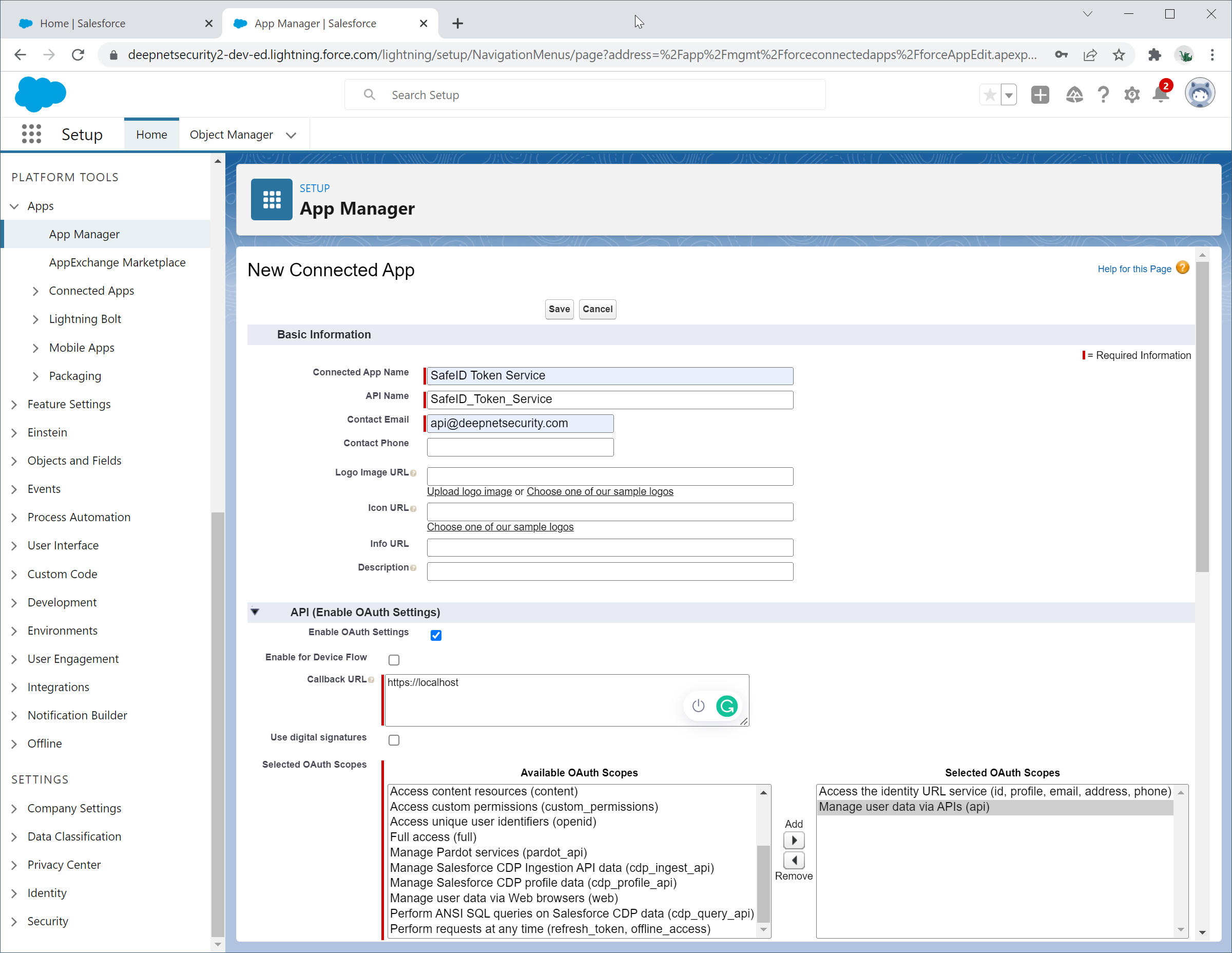Open the App Launcher grid icon

[32, 135]
